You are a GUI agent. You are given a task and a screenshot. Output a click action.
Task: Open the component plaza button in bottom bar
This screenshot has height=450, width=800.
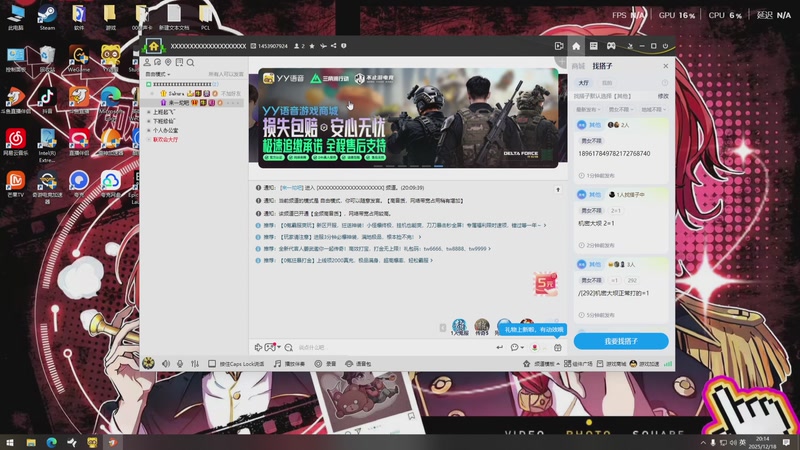(578, 364)
